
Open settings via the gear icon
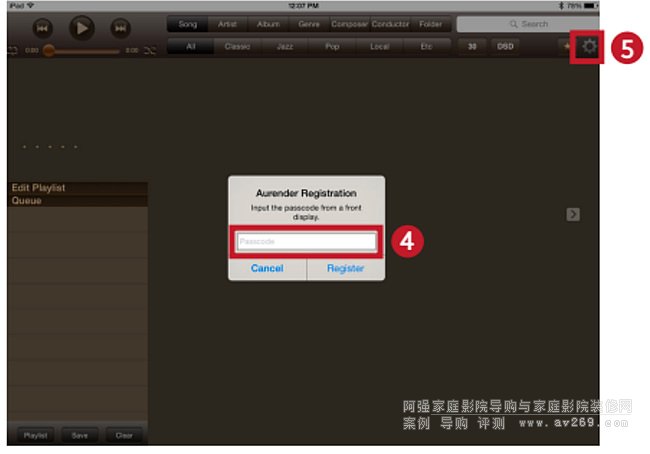pos(588,46)
